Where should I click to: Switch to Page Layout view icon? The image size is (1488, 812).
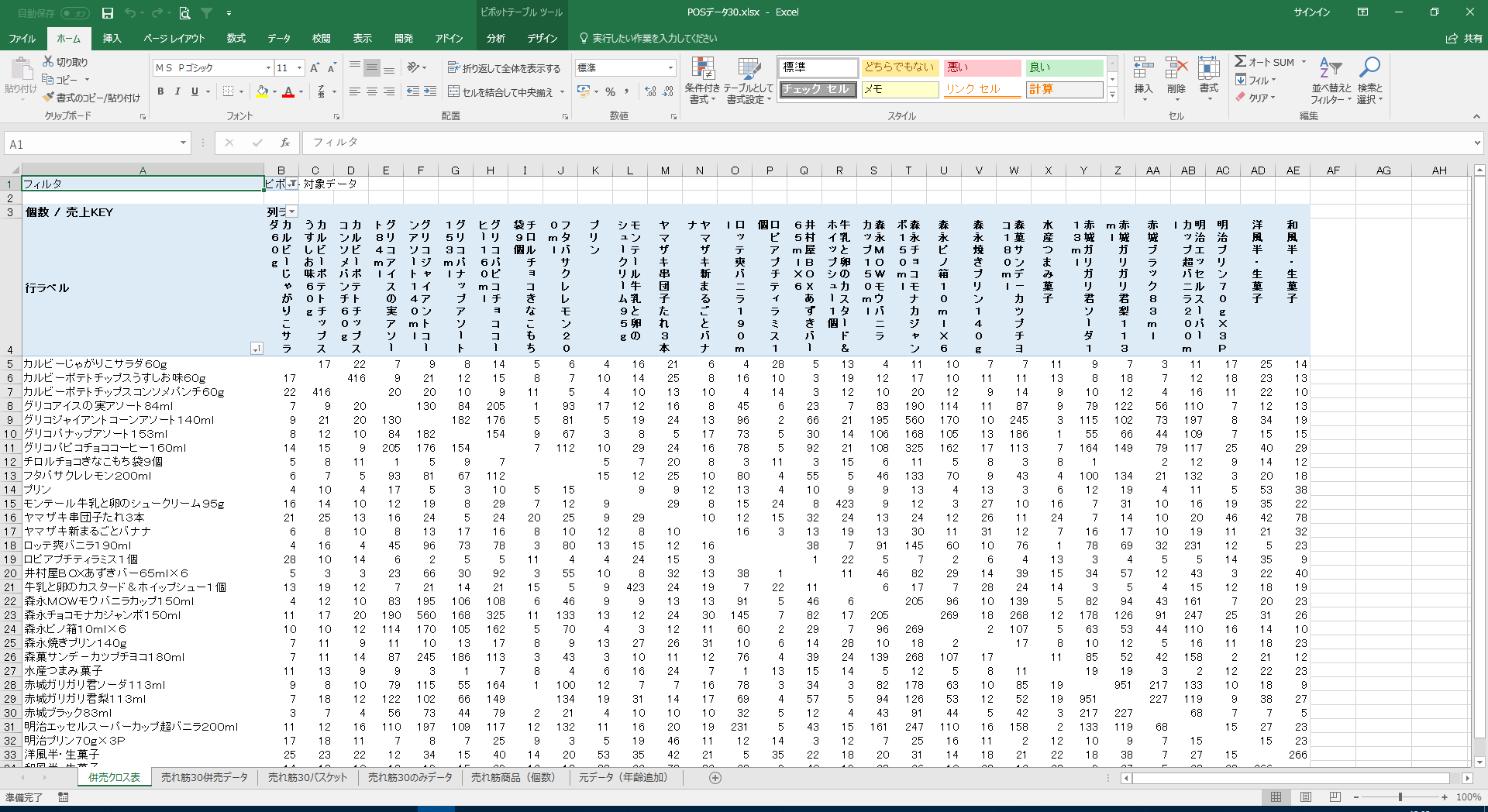click(x=1306, y=797)
